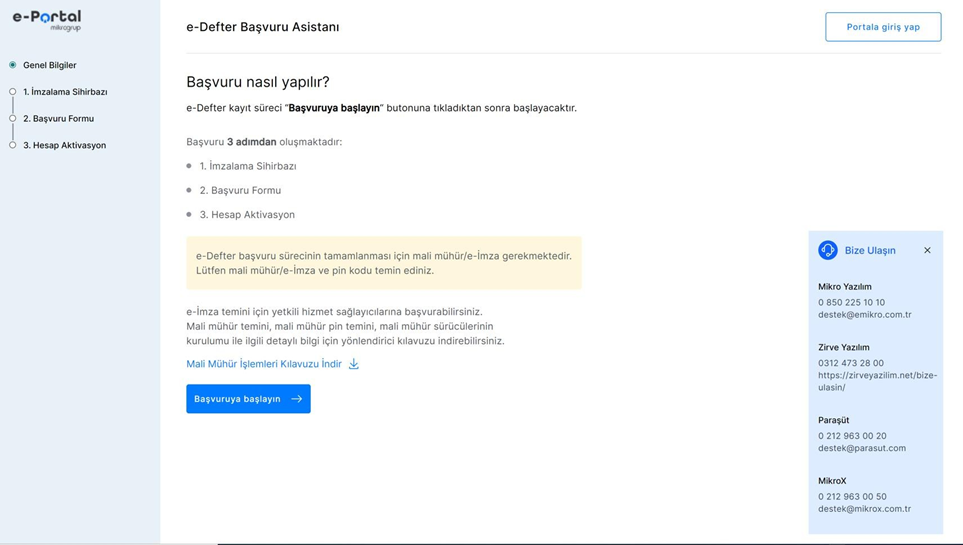
Task: Click Mikro Yazılım phone number 0 850 225 10 10
Action: (x=851, y=302)
